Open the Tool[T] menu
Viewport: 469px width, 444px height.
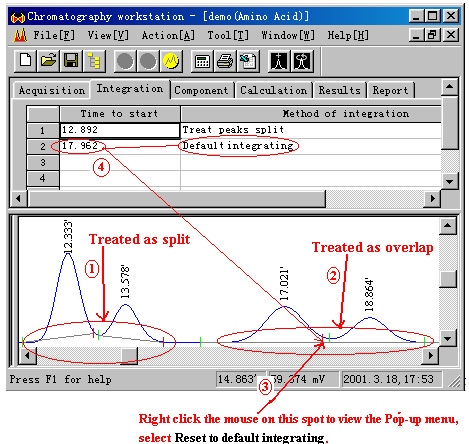[228, 35]
